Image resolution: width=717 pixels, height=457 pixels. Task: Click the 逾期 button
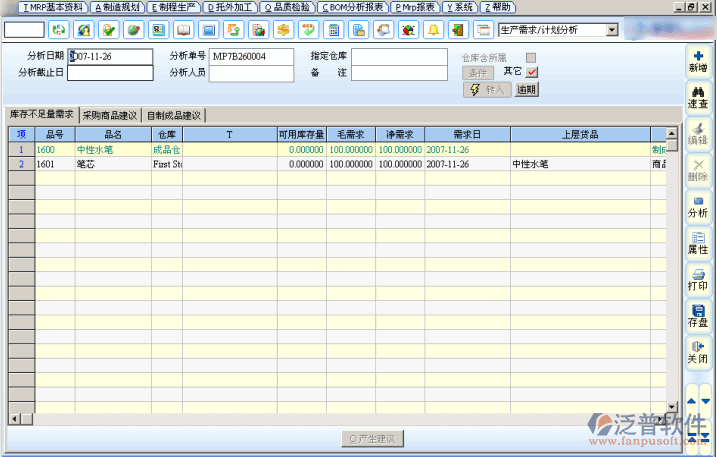click(527, 89)
